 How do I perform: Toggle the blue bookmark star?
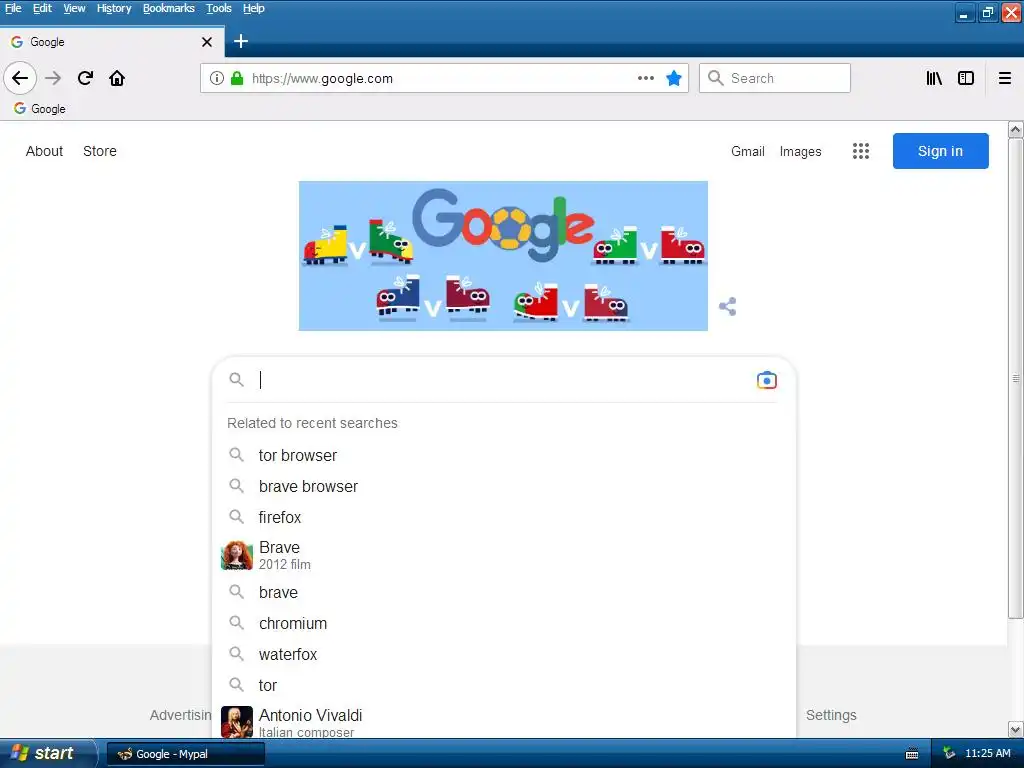coord(673,78)
